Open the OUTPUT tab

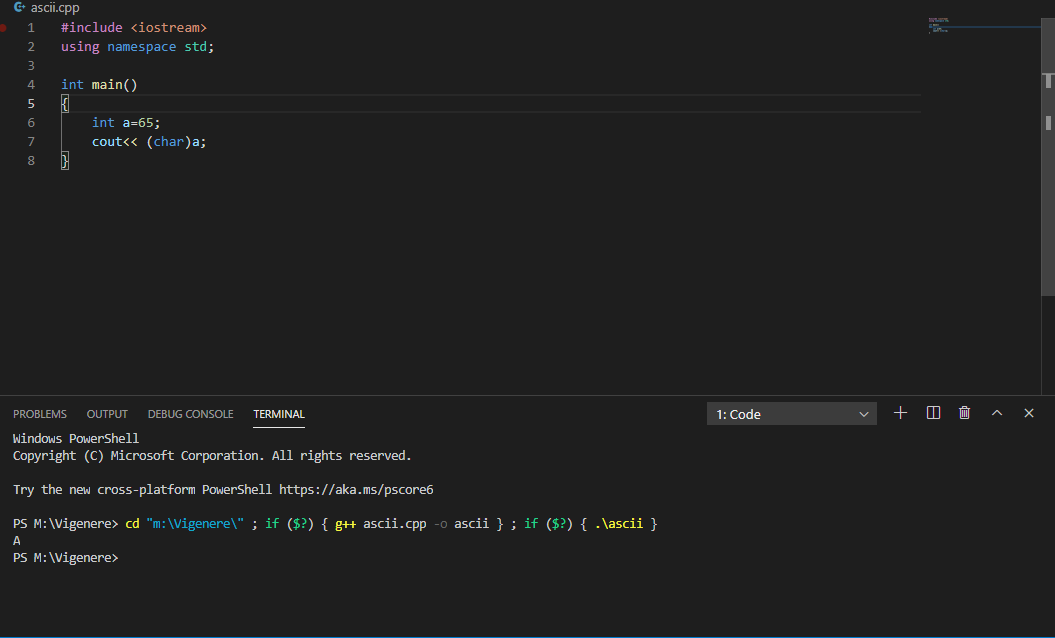pyautogui.click(x=107, y=414)
